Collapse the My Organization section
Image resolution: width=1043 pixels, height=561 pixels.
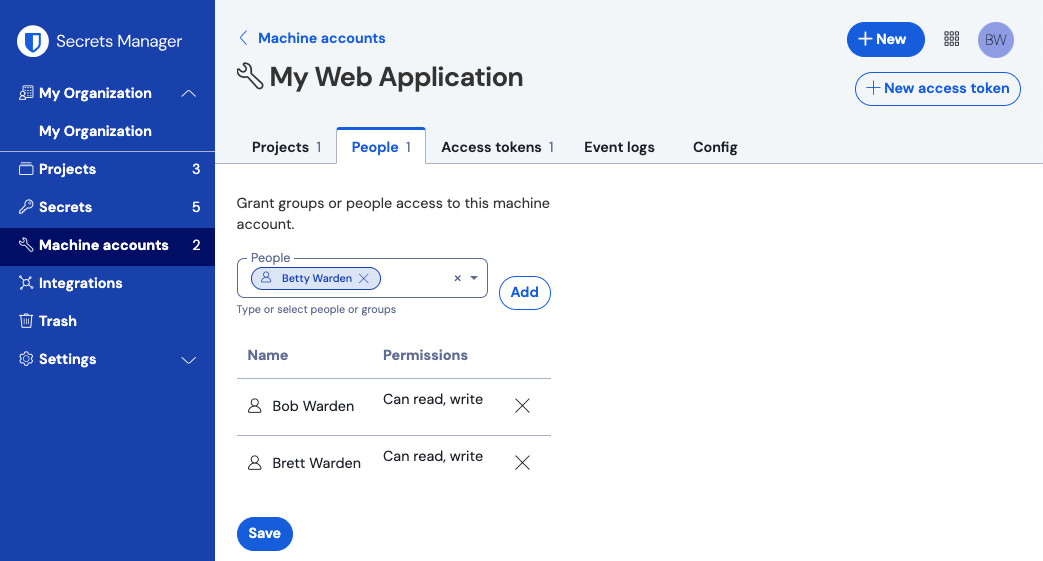pos(188,93)
